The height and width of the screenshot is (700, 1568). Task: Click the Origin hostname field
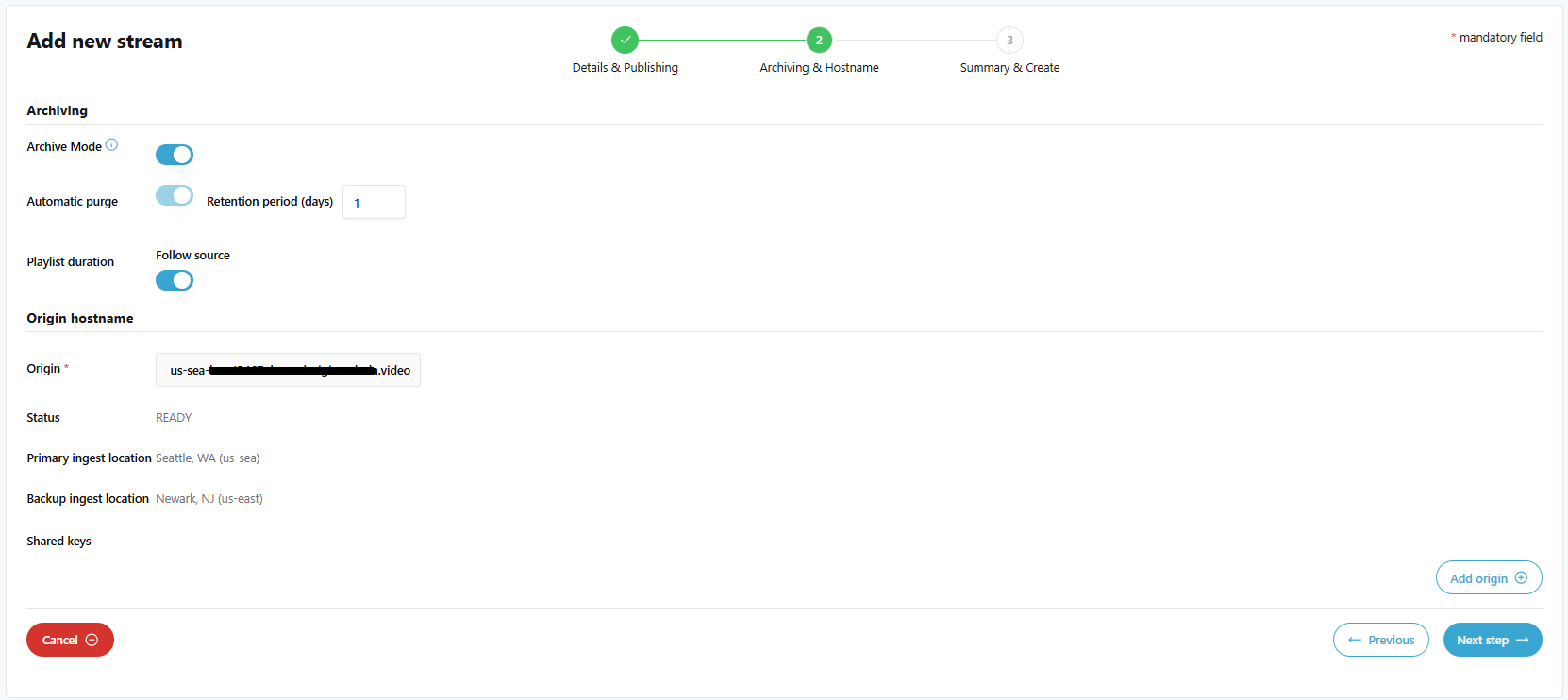click(x=288, y=370)
